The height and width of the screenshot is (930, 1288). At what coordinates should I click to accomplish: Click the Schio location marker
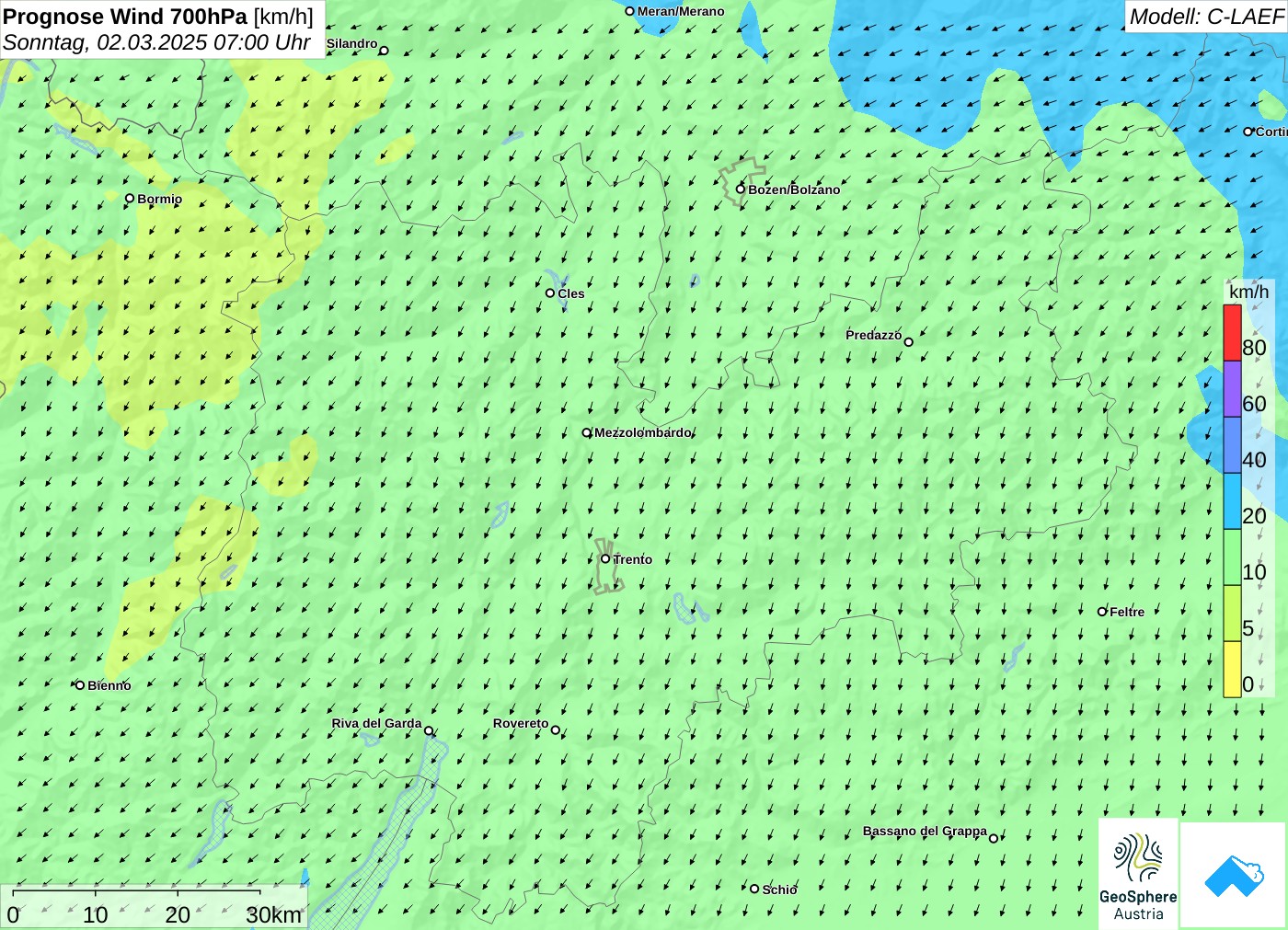(x=754, y=889)
